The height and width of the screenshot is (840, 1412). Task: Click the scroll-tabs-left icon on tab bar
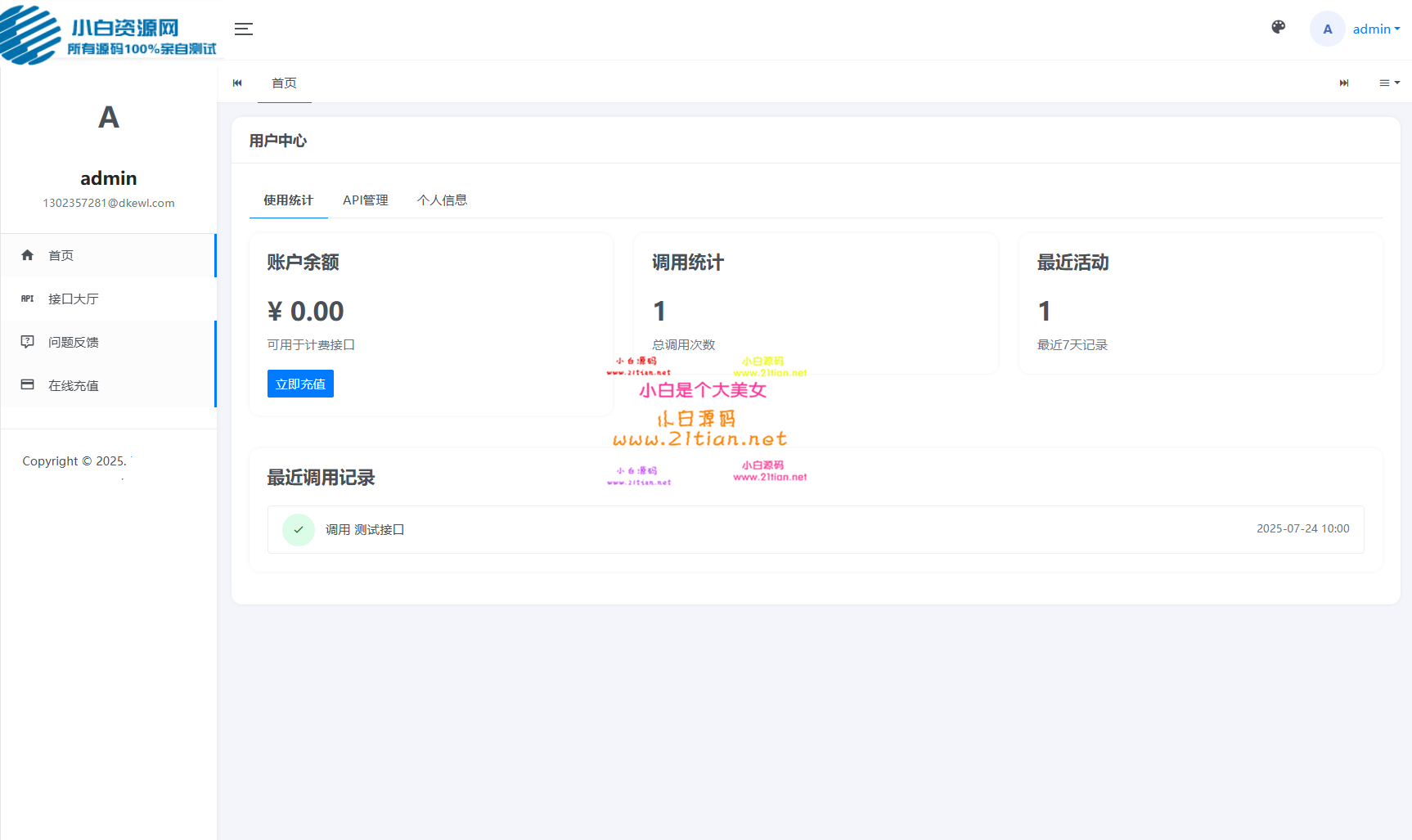coord(237,83)
